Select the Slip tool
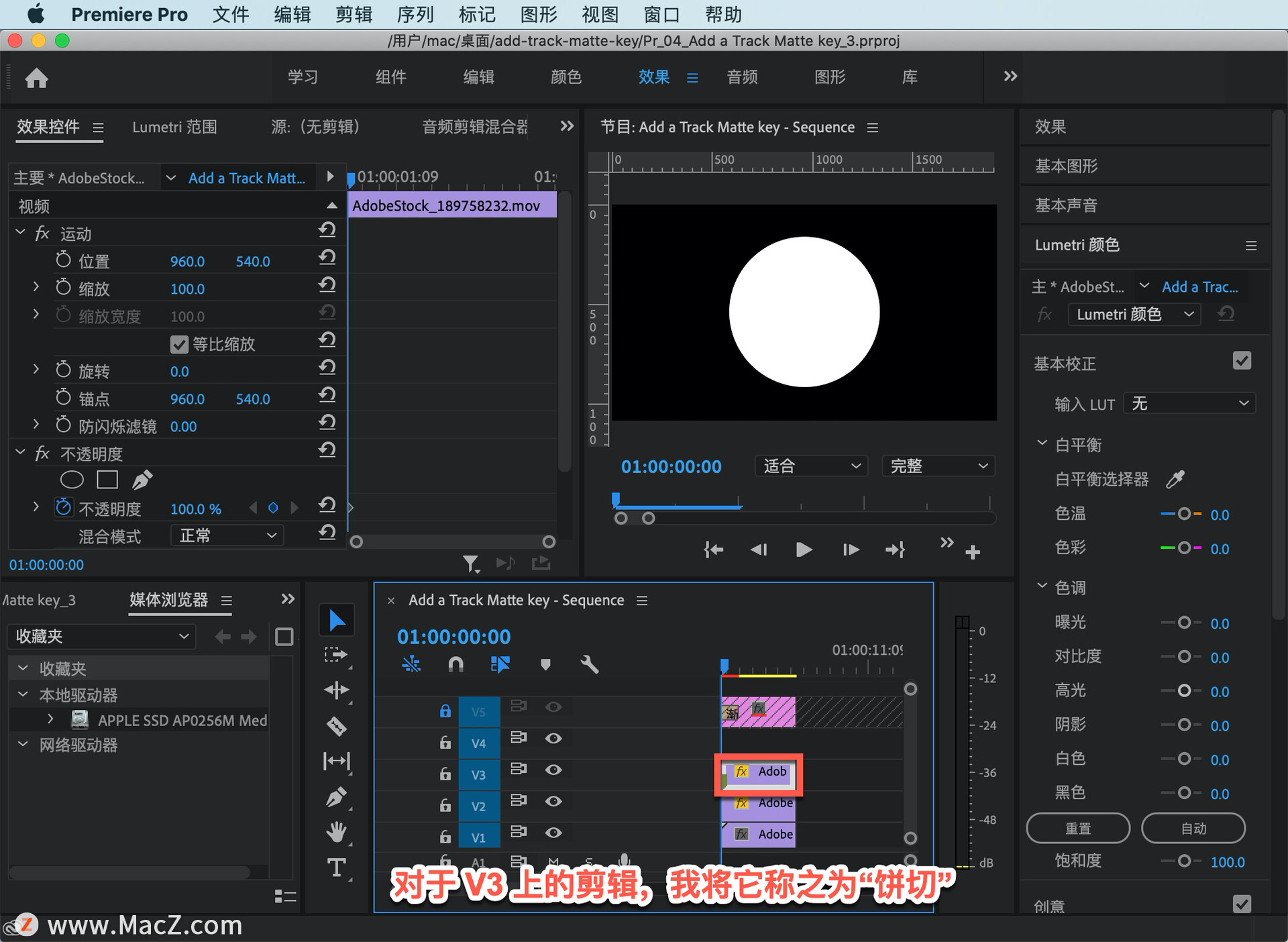The width and height of the screenshot is (1288, 942). coord(336,761)
